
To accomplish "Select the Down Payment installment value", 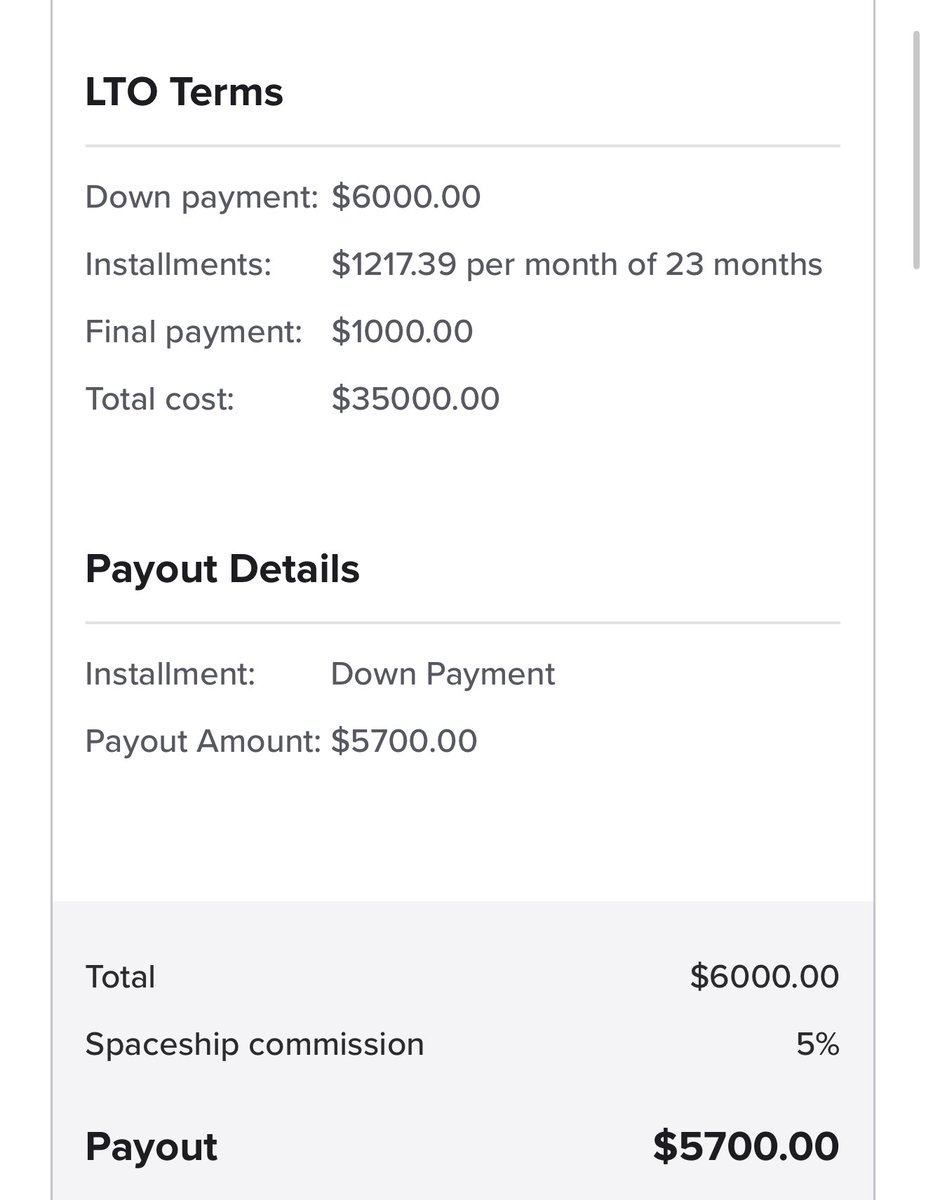I will click(x=443, y=675).
